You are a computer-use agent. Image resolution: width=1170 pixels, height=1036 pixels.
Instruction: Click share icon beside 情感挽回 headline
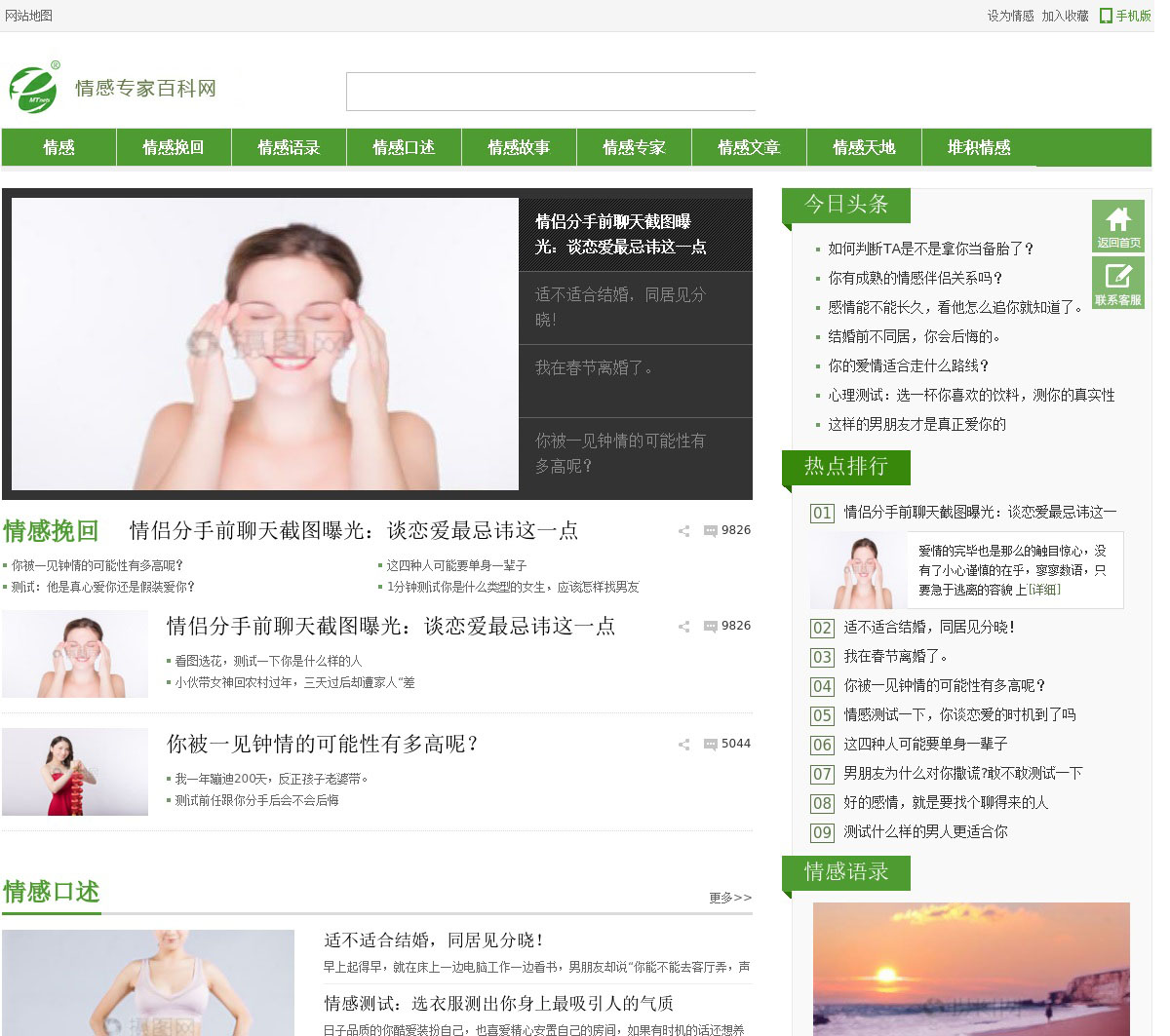683,531
